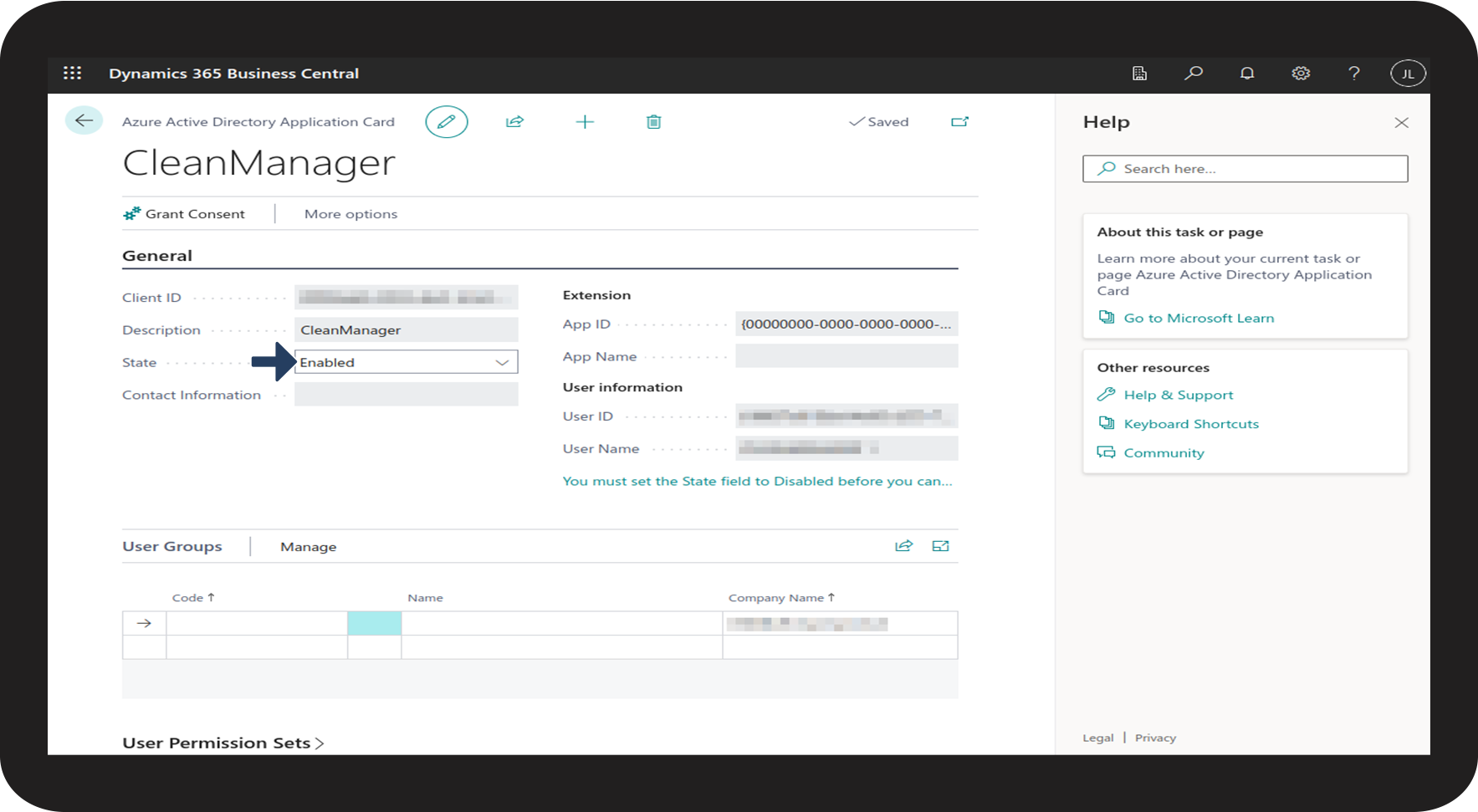Viewport: 1478px width, 812px height.
Task: Go back with the arrow button
Action: [84, 120]
